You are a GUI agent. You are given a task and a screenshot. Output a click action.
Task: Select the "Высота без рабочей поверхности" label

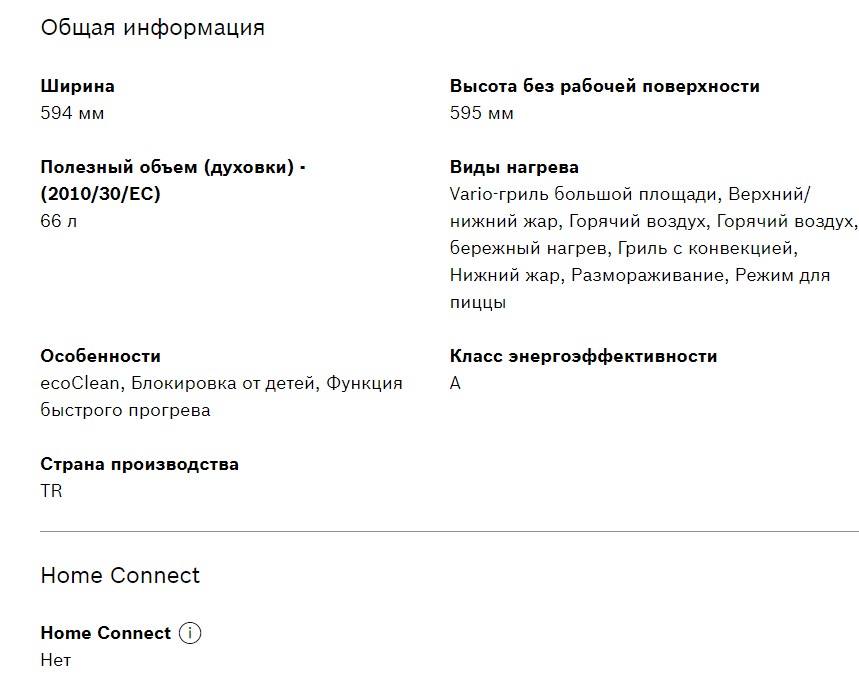click(x=604, y=86)
